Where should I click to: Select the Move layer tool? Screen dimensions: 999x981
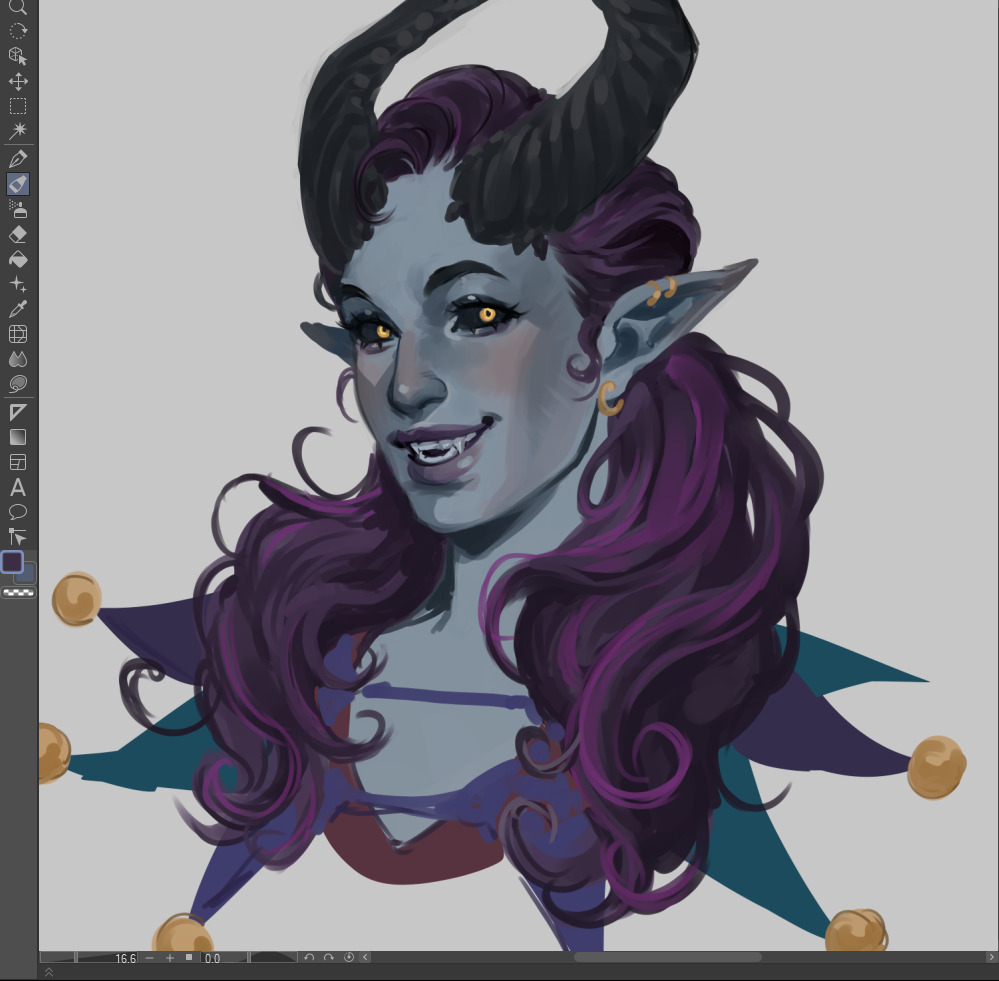pos(18,82)
